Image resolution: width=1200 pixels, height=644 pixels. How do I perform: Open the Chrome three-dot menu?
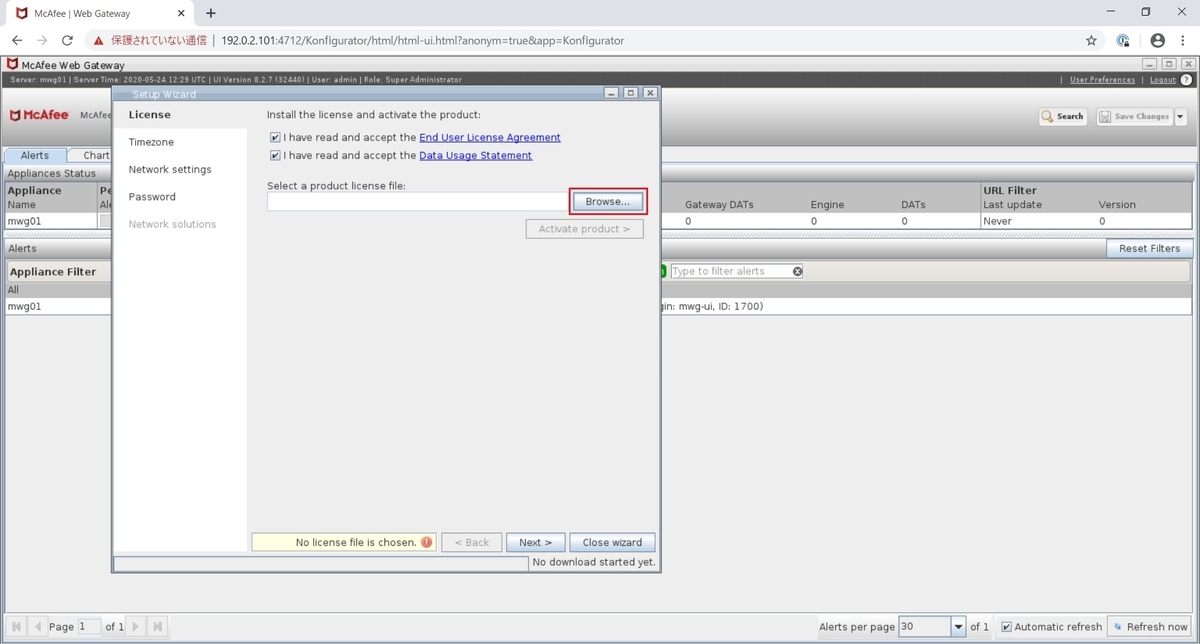[1184, 41]
